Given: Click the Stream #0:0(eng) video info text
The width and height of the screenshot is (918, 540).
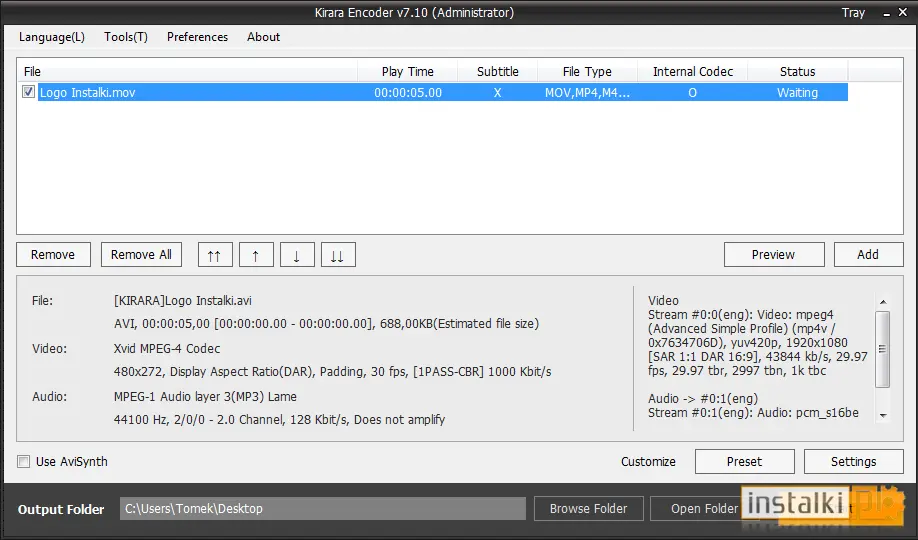Looking at the screenshot, I should pyautogui.click(x=758, y=343).
